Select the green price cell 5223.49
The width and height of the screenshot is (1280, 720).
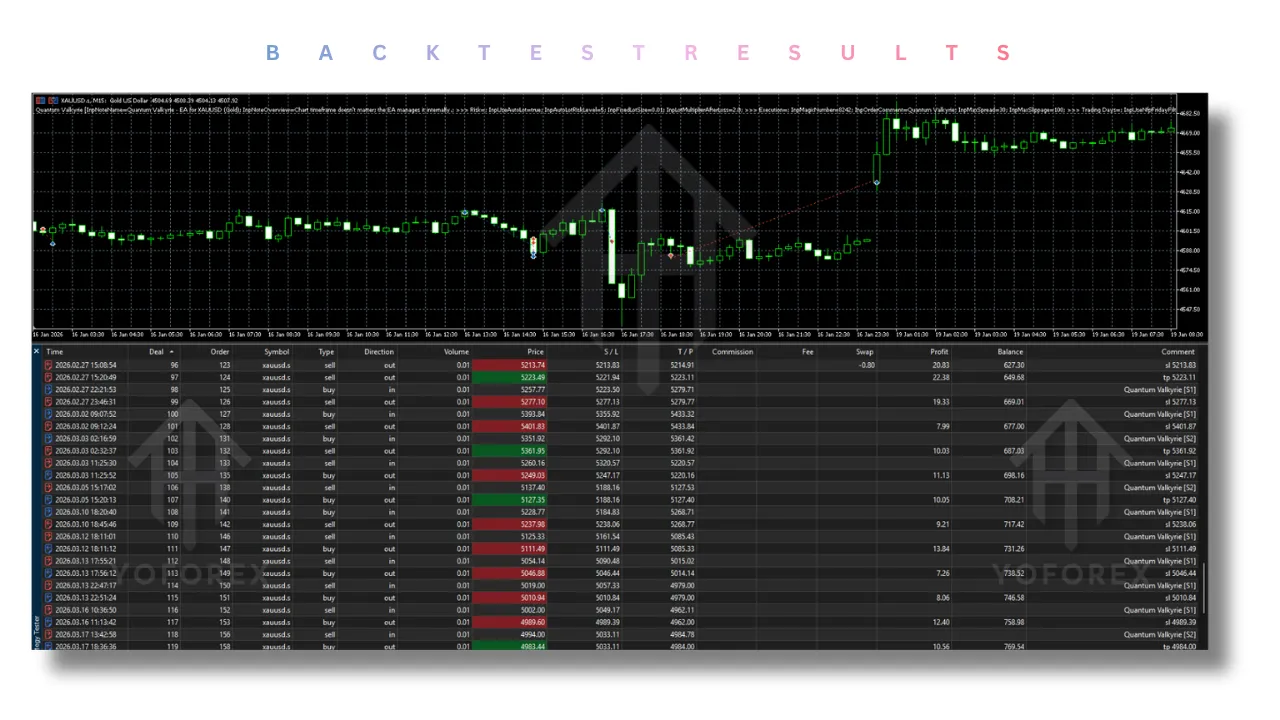tap(510, 377)
